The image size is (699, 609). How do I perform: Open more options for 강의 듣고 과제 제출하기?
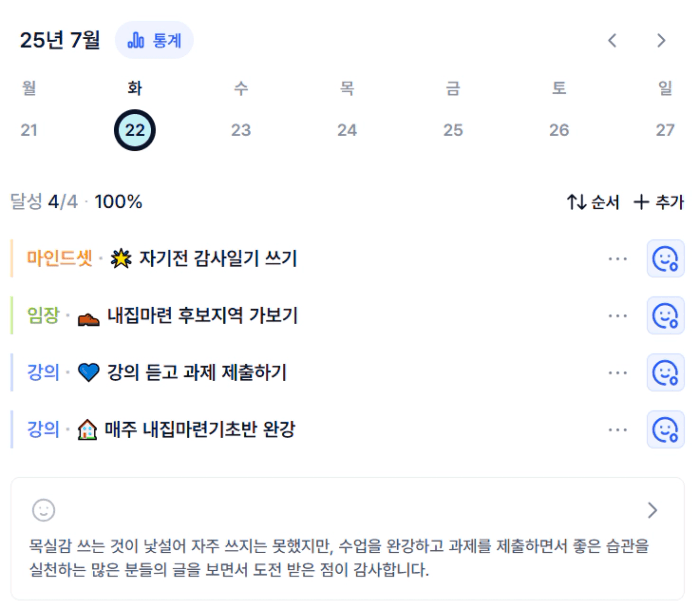point(617,373)
